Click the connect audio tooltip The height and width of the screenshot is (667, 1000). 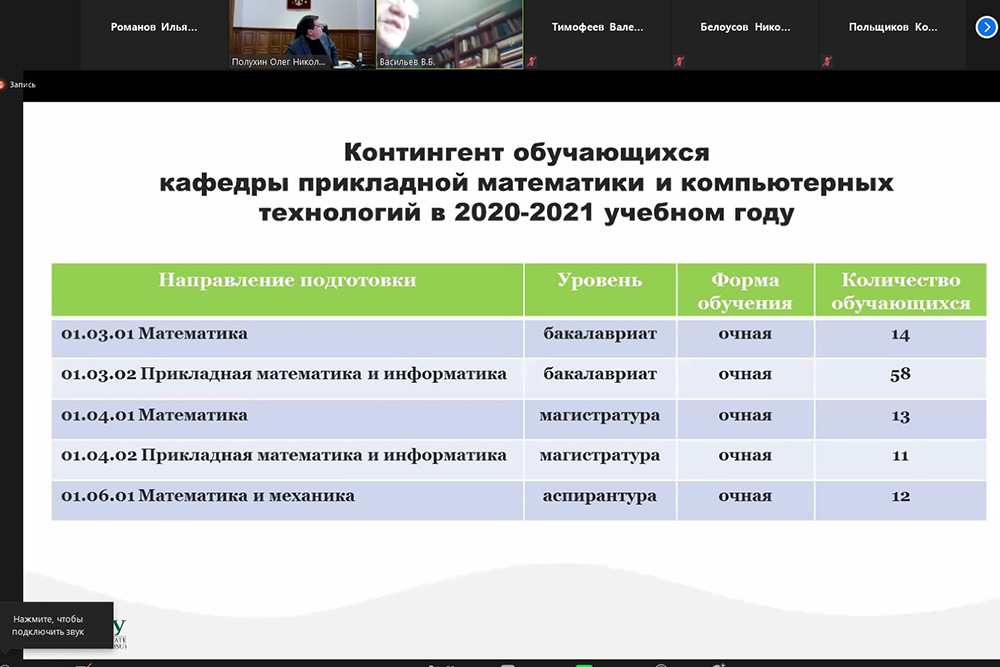[56, 626]
